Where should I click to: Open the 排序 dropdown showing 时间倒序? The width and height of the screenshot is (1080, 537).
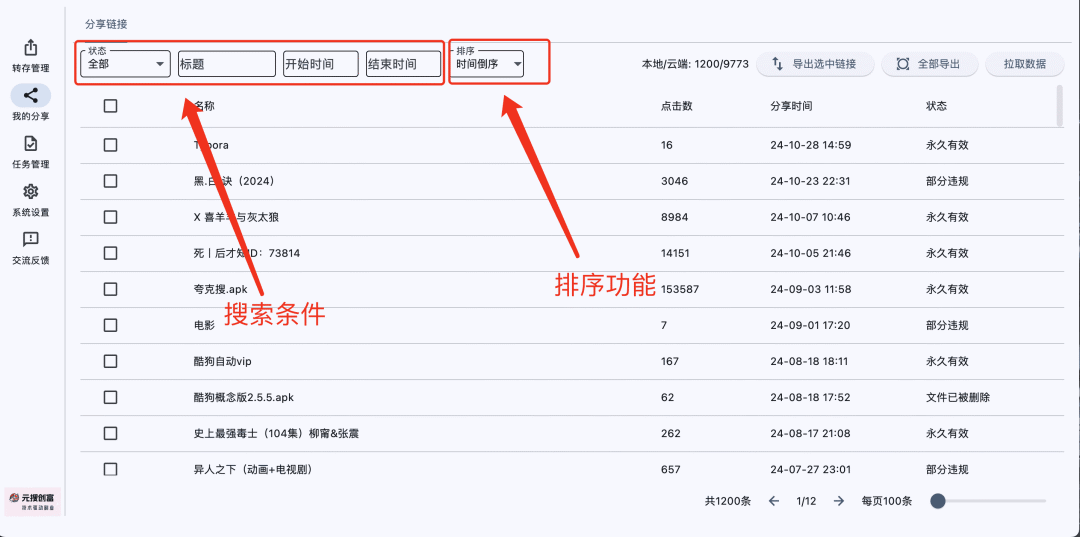[x=489, y=64]
